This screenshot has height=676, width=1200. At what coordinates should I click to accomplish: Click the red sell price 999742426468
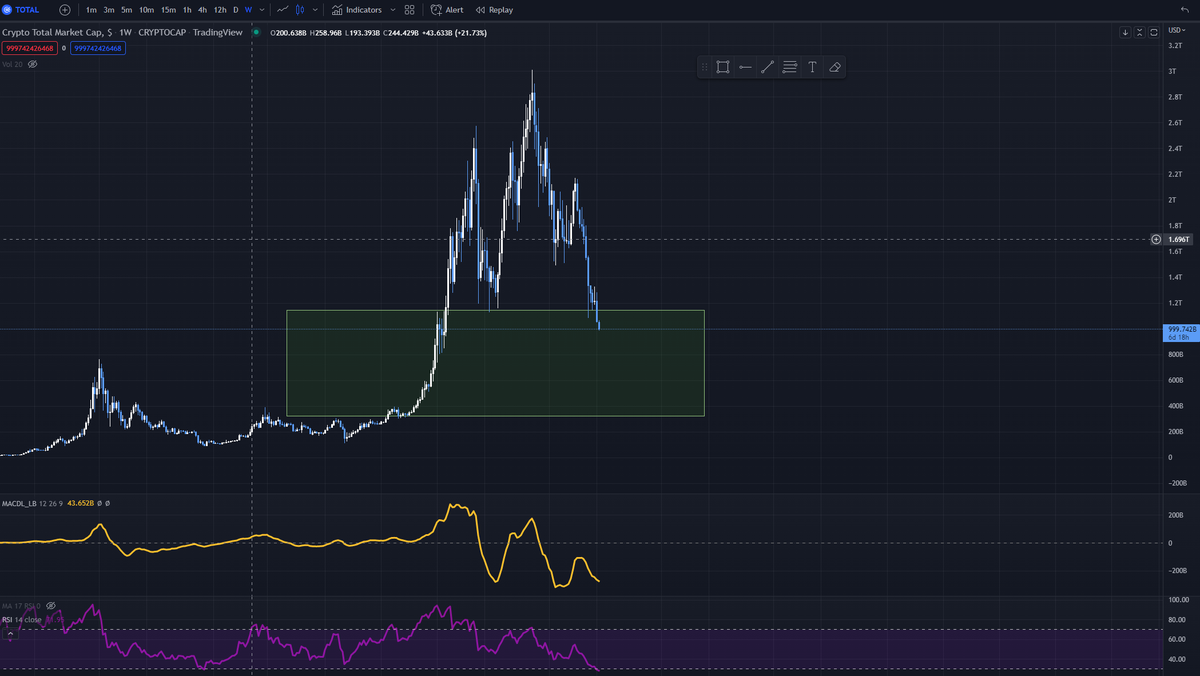click(x=29, y=48)
